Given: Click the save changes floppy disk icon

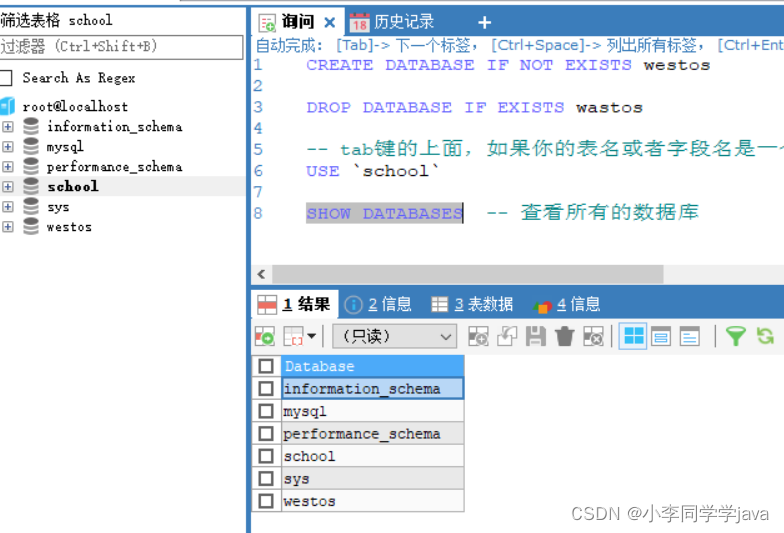Looking at the screenshot, I should point(536,336).
